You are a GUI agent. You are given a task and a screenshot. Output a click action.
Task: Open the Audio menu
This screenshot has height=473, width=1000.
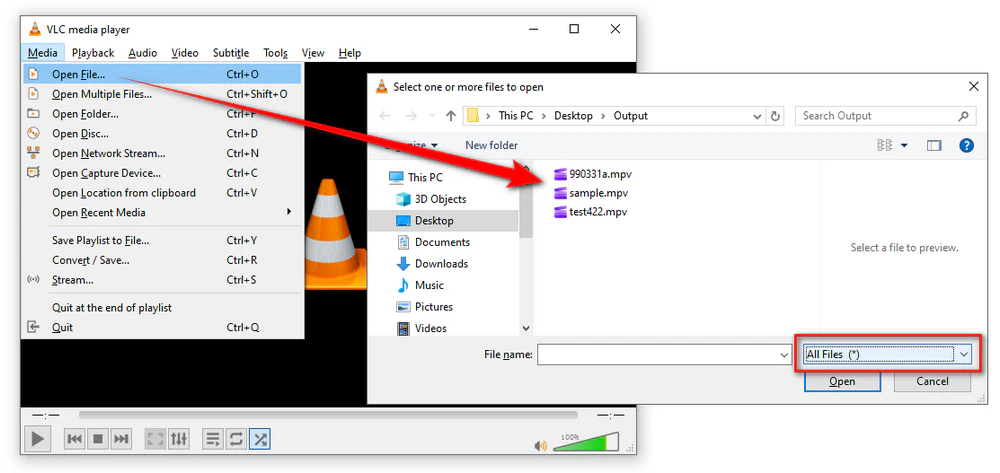[x=143, y=53]
